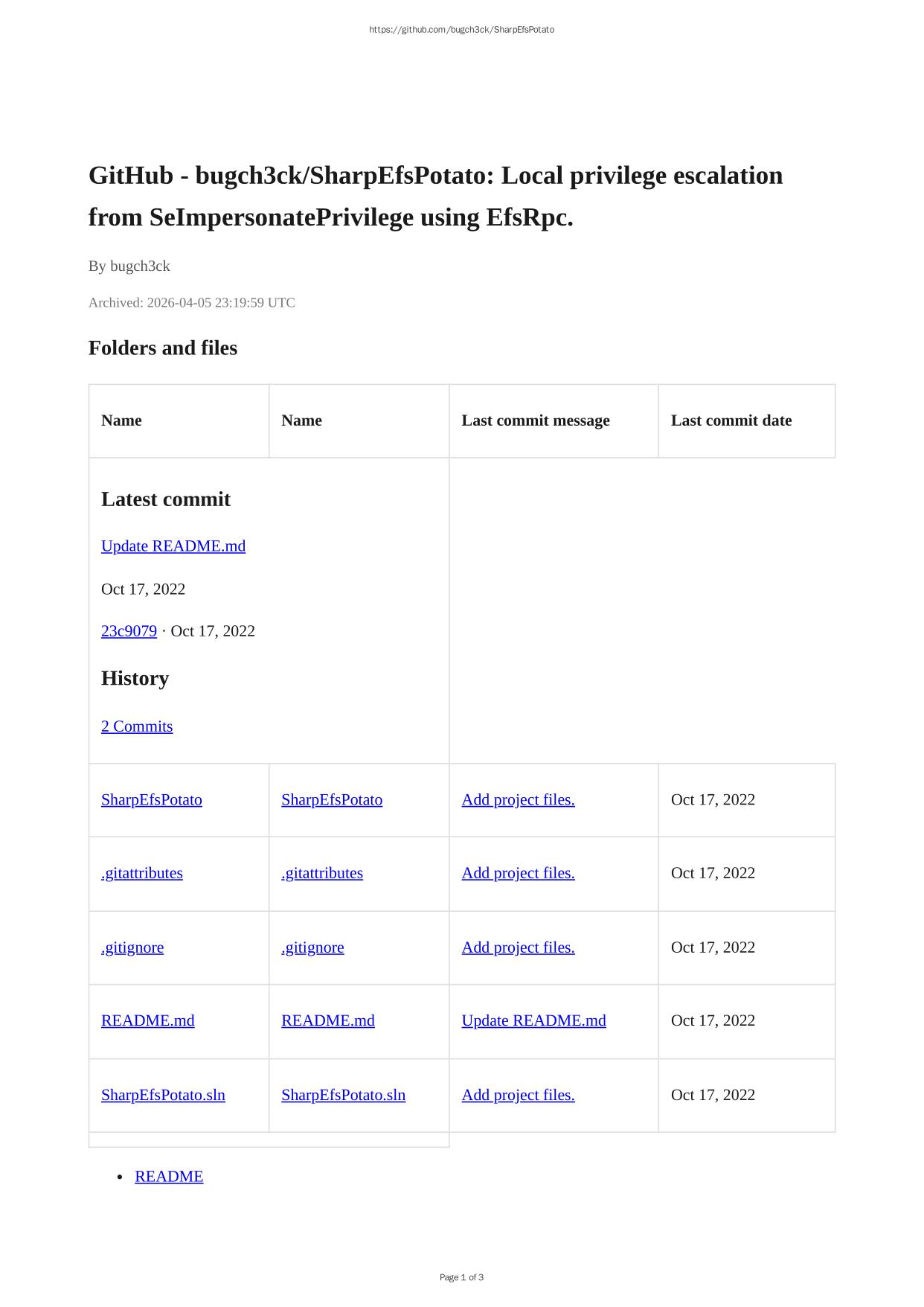Open the 2 Commits history link
Screen dimensions: 924x1307
[137, 726]
